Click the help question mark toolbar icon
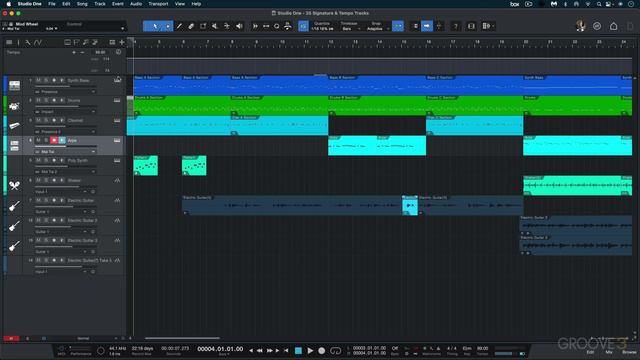640x360 pixels. pyautogui.click(x=456, y=26)
